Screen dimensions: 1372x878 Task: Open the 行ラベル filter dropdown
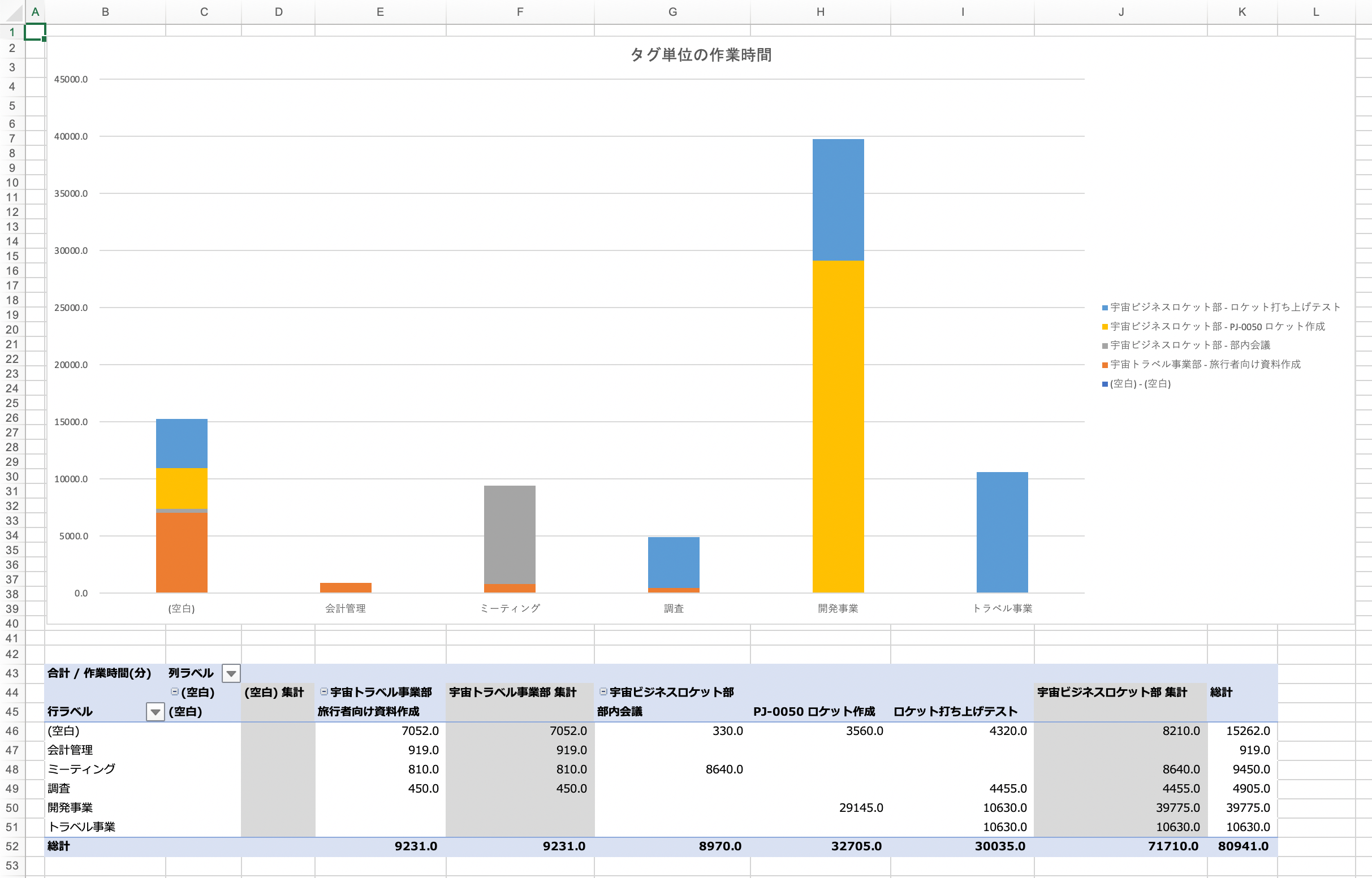[x=155, y=712]
